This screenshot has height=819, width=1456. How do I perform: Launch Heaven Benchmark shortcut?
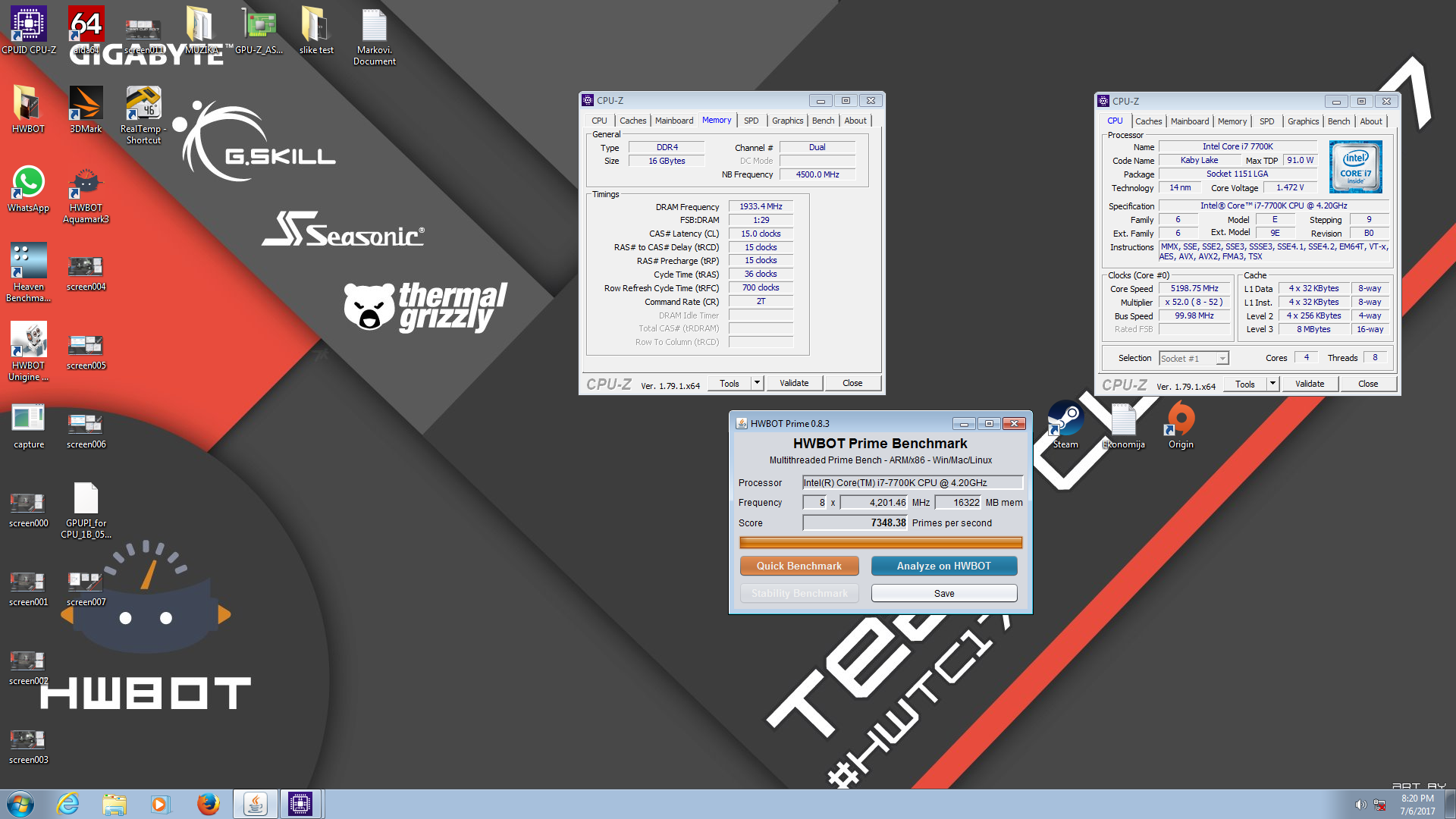click(28, 273)
